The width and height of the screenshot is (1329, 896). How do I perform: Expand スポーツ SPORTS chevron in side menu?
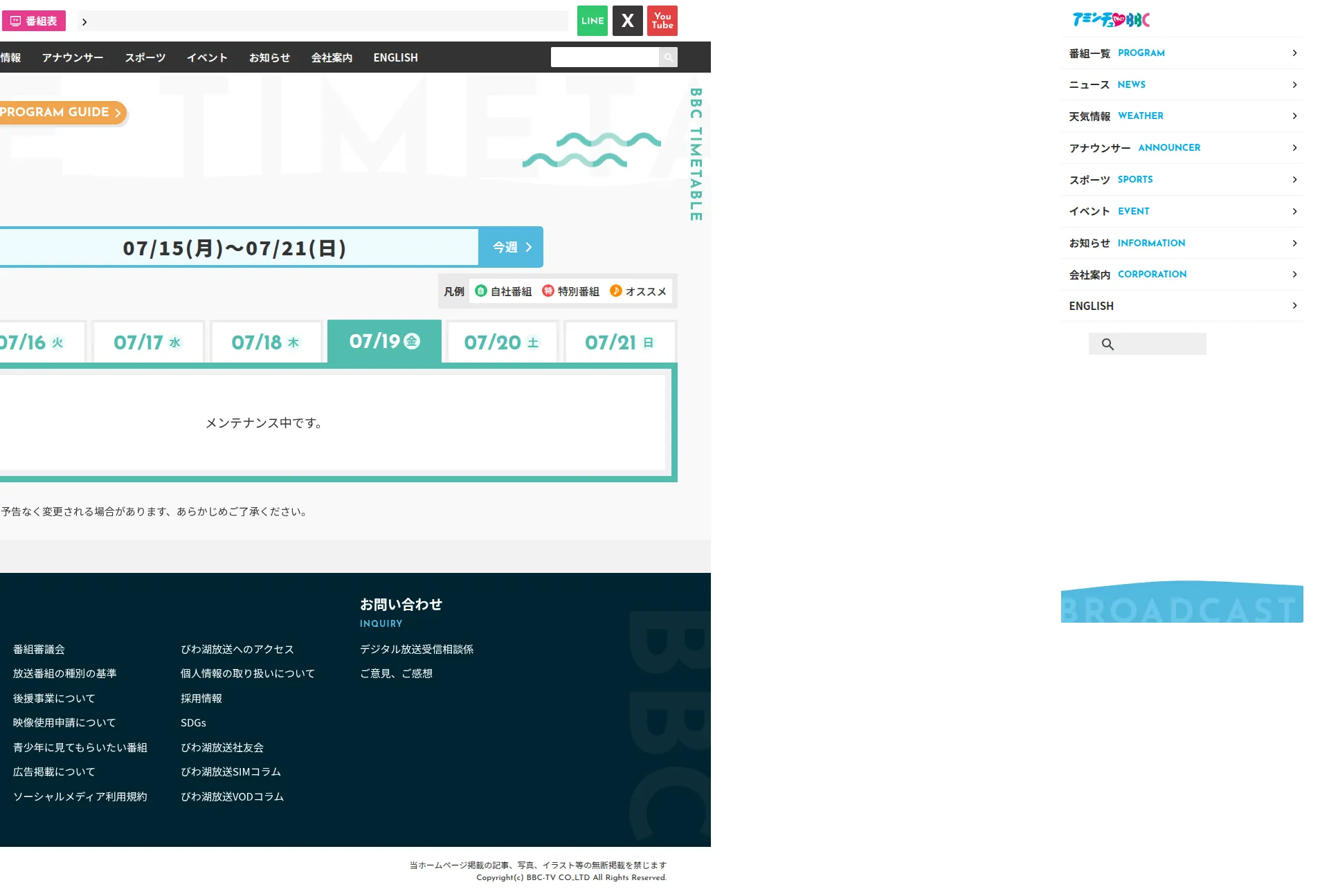(1294, 180)
